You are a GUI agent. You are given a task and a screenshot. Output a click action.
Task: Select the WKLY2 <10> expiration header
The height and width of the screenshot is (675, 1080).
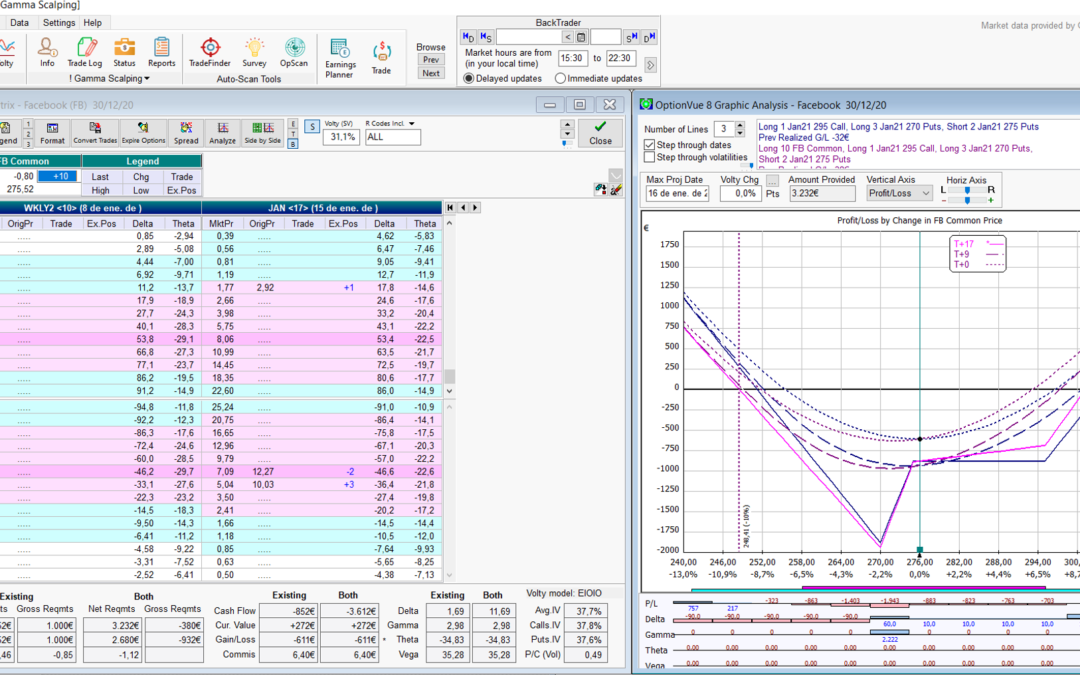click(101, 207)
